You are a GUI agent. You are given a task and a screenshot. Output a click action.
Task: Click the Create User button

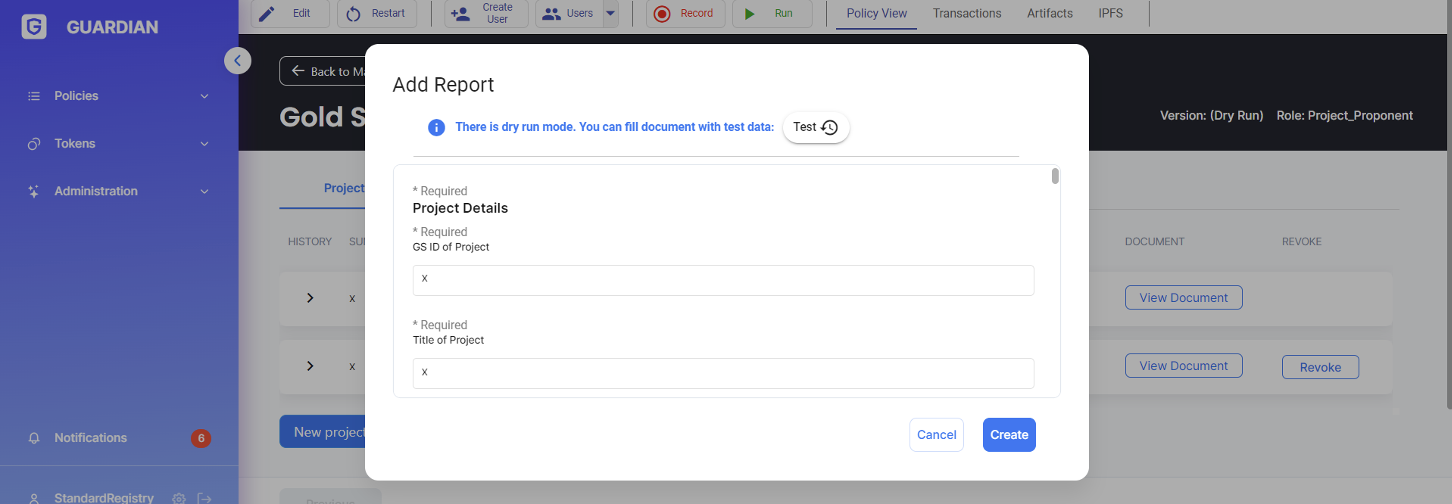coord(486,13)
